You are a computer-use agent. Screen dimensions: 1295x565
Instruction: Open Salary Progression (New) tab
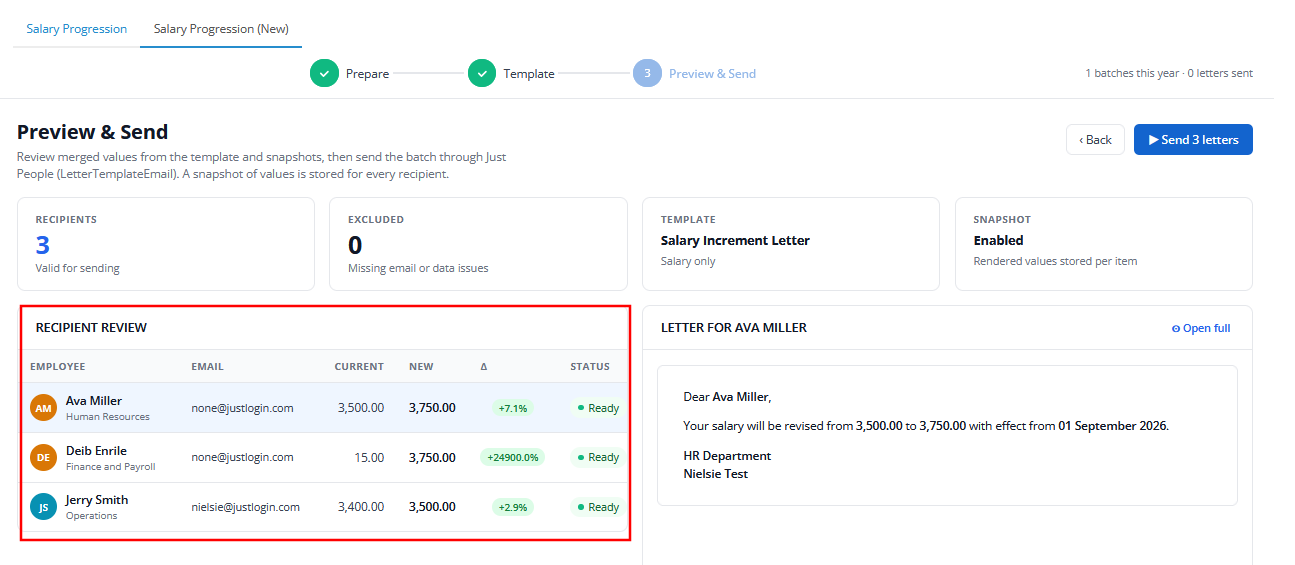pos(221,29)
